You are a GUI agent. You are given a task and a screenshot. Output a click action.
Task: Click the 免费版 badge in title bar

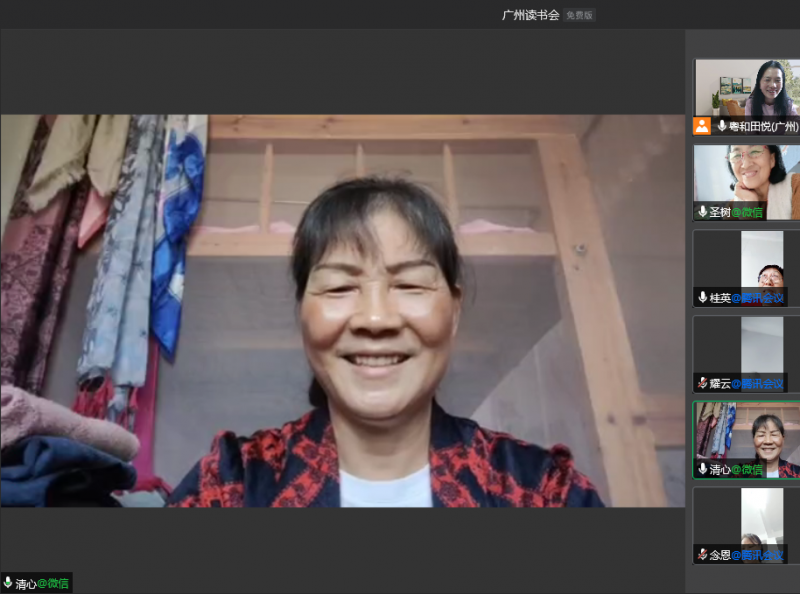pos(579,15)
